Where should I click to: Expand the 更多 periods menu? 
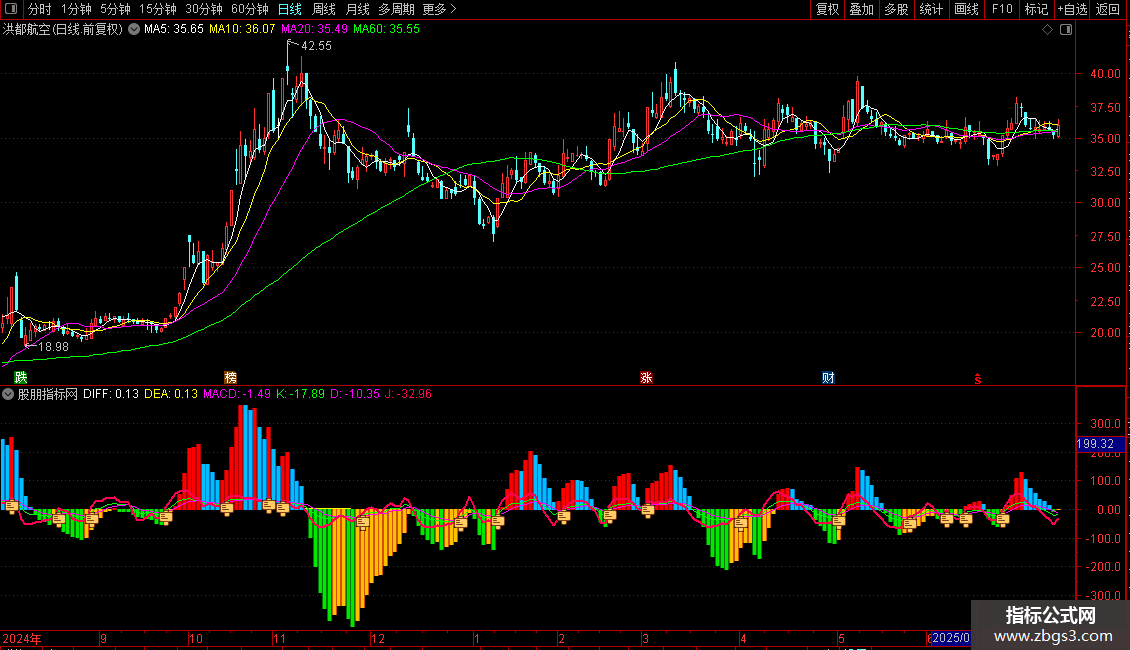coord(440,9)
